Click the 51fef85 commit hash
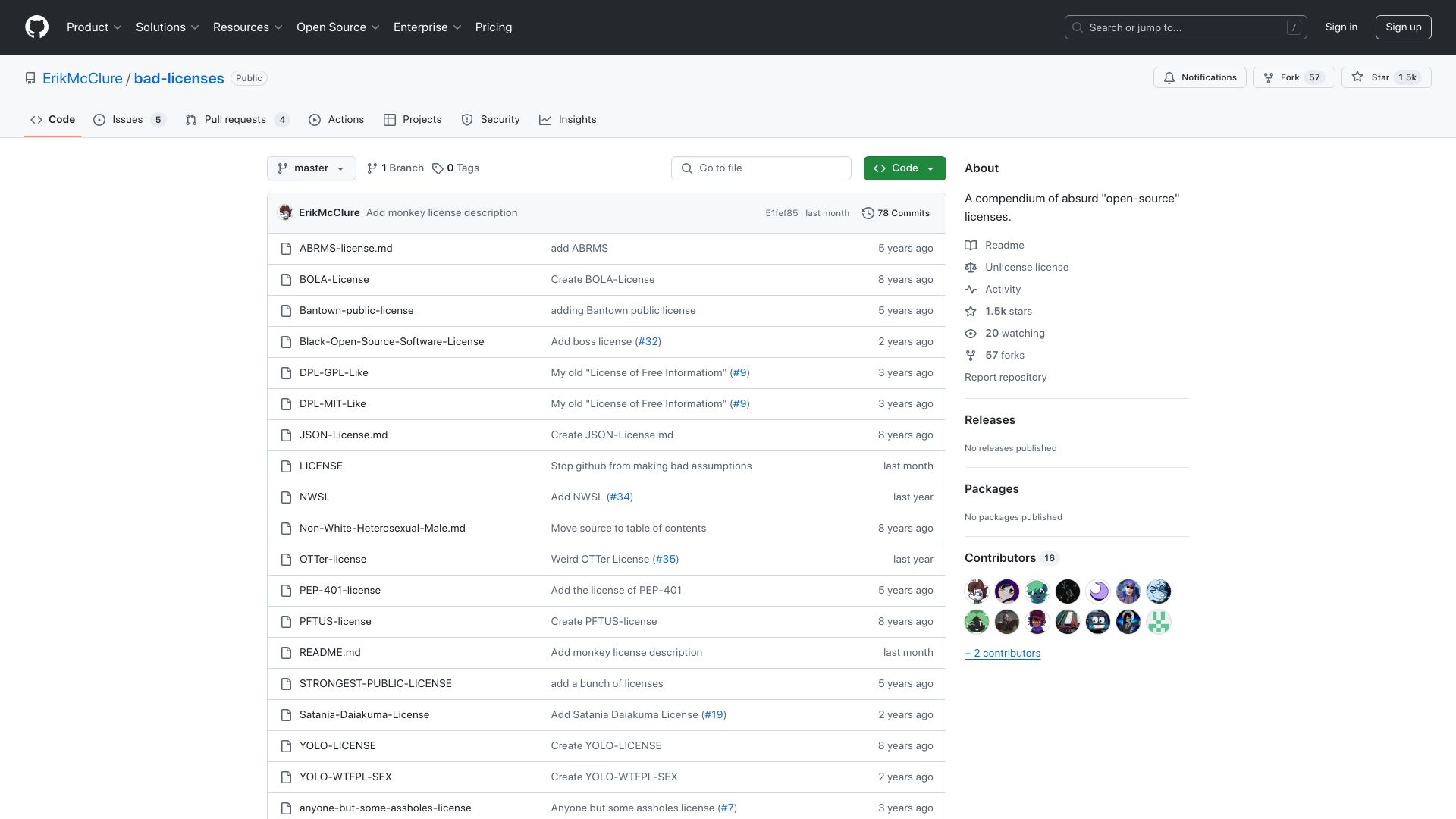 781,213
